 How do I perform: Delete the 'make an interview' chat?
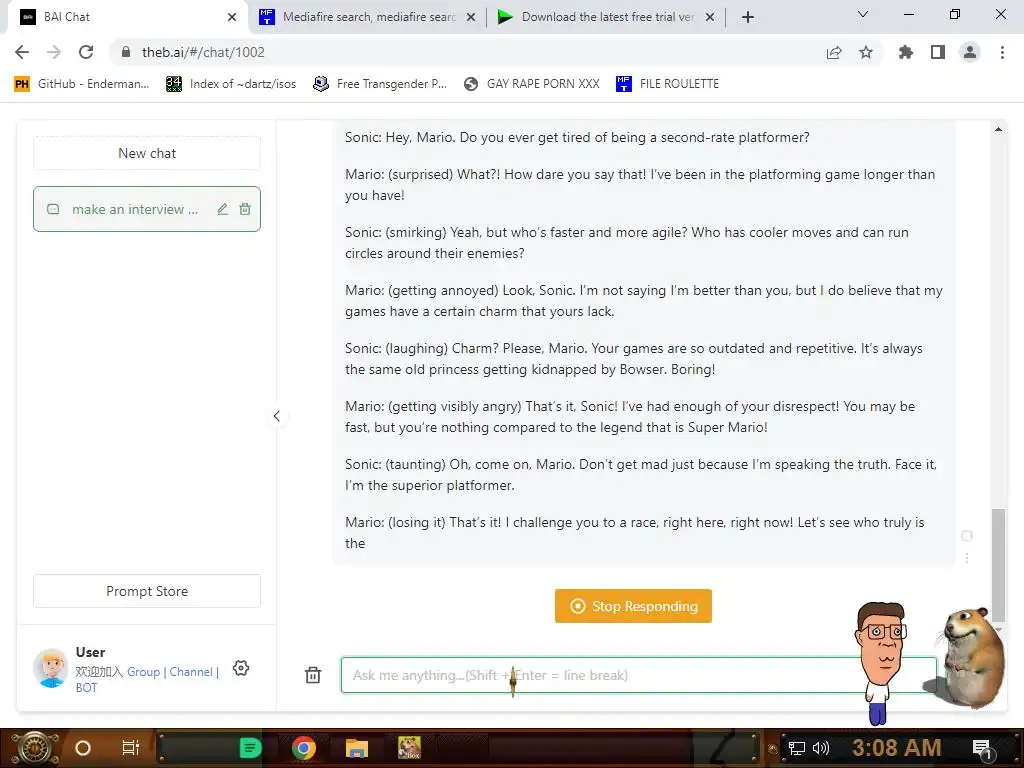(x=245, y=209)
